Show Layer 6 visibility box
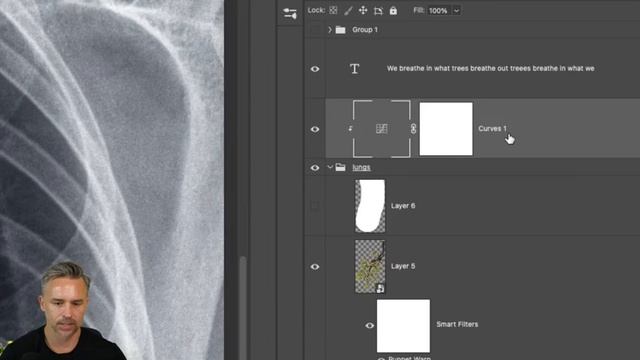The image size is (640, 360). coord(315,206)
